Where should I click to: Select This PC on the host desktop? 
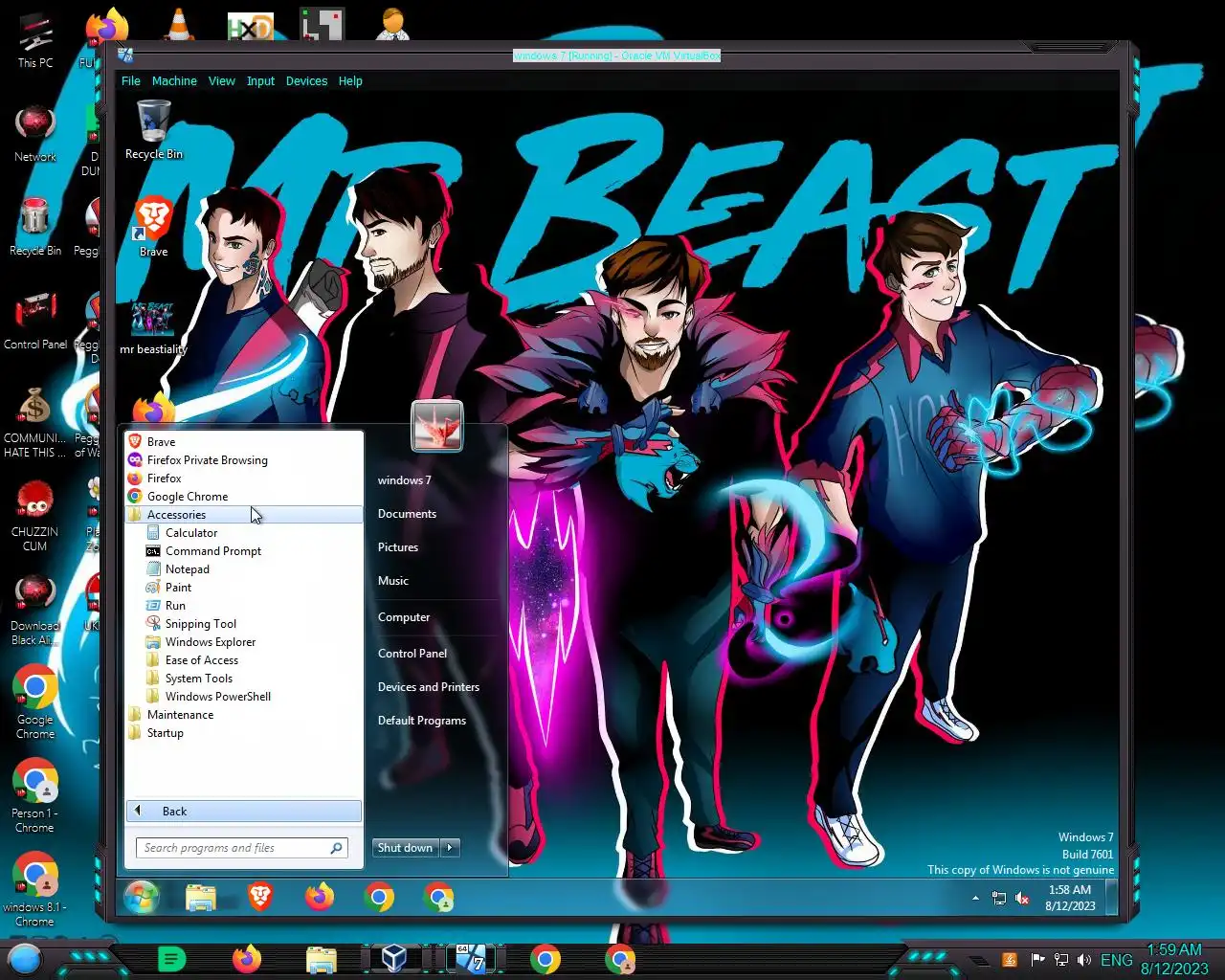tap(35, 40)
